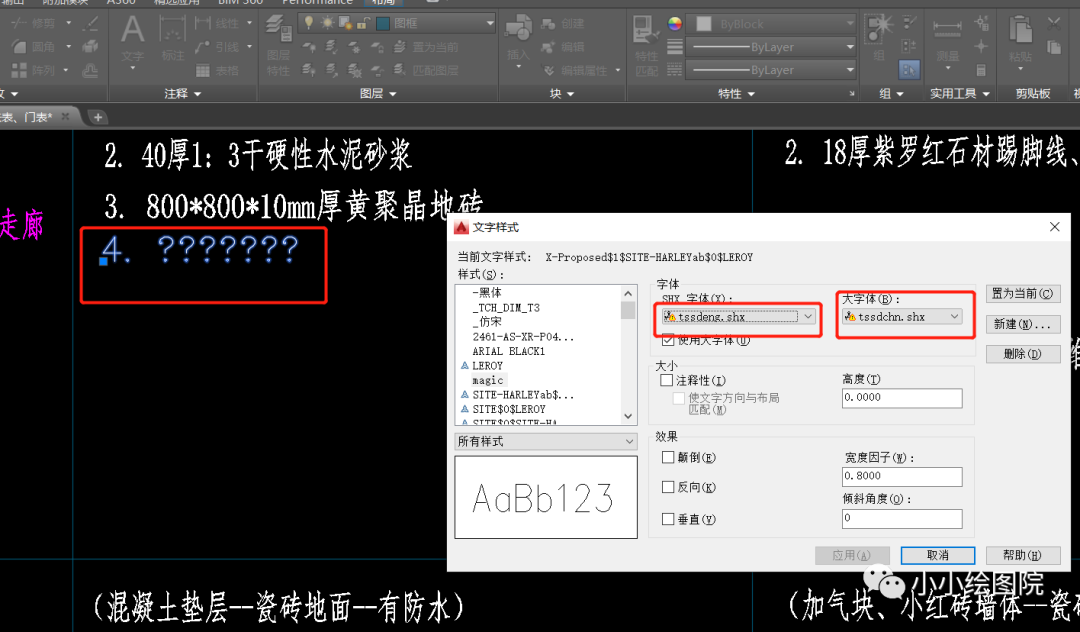Open 图层特性 (Layer Properties) manager

(278, 30)
